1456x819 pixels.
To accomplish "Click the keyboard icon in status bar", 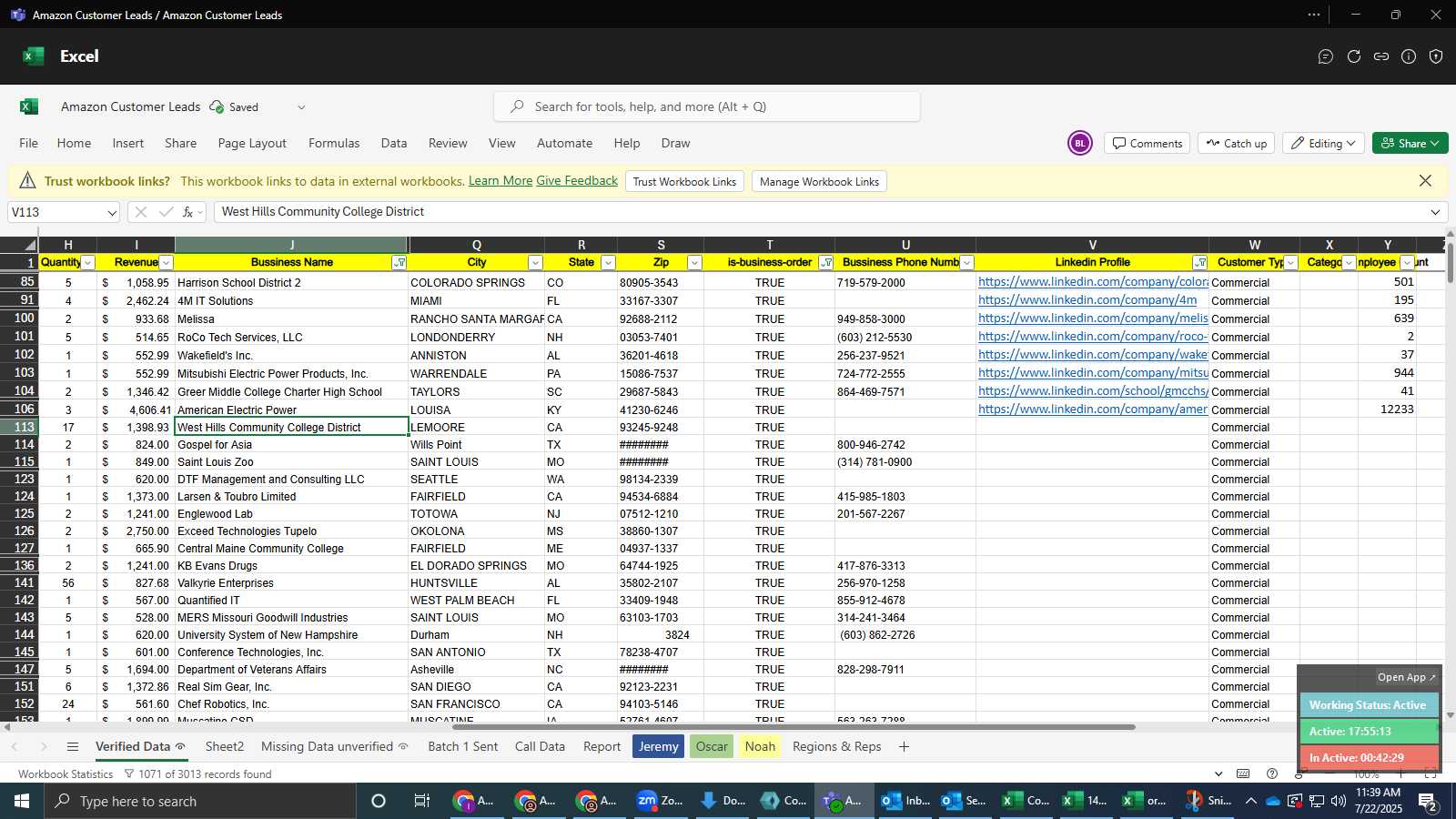I will [1243, 773].
